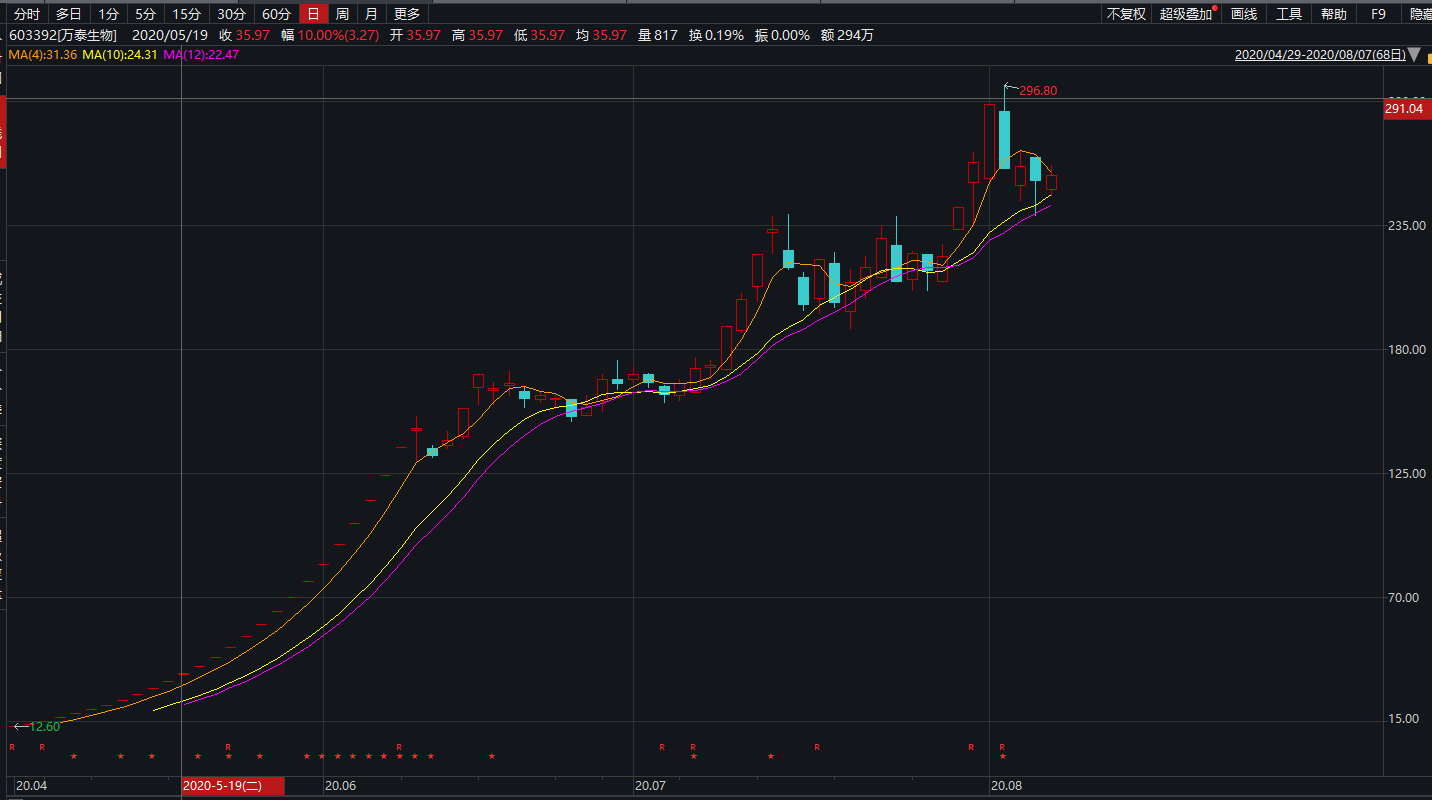This screenshot has height=800, width=1432.
Task: Open the 不复权 price adjustment menu
Action: click(x=1126, y=14)
